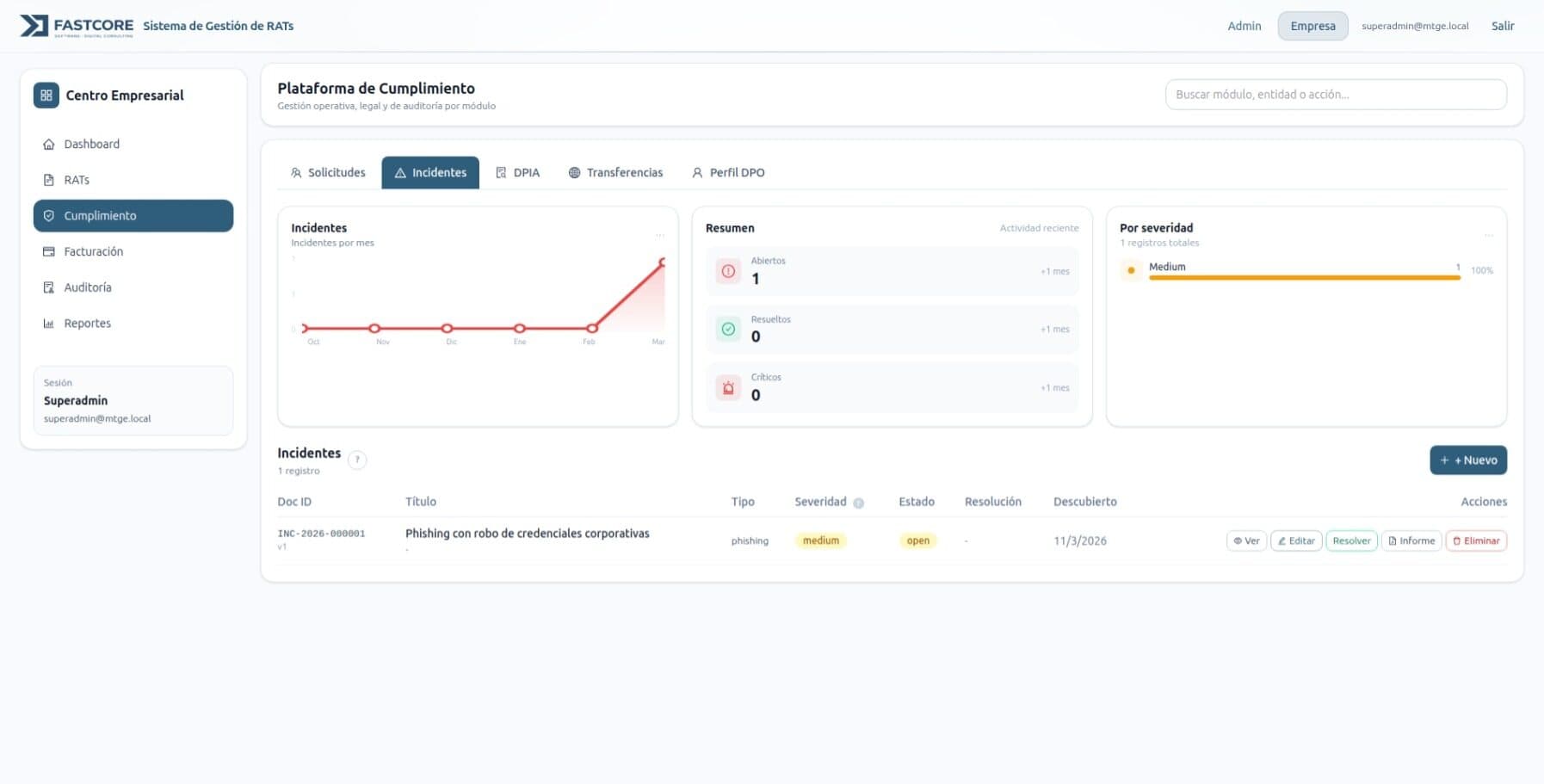This screenshot has width=1544, height=784.
Task: Click the Medium severity orange progress bar
Action: [x=1304, y=278]
